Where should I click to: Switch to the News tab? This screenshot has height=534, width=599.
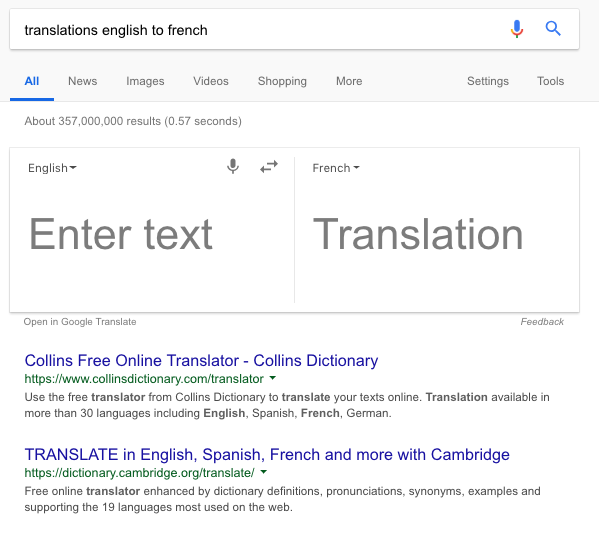click(83, 81)
